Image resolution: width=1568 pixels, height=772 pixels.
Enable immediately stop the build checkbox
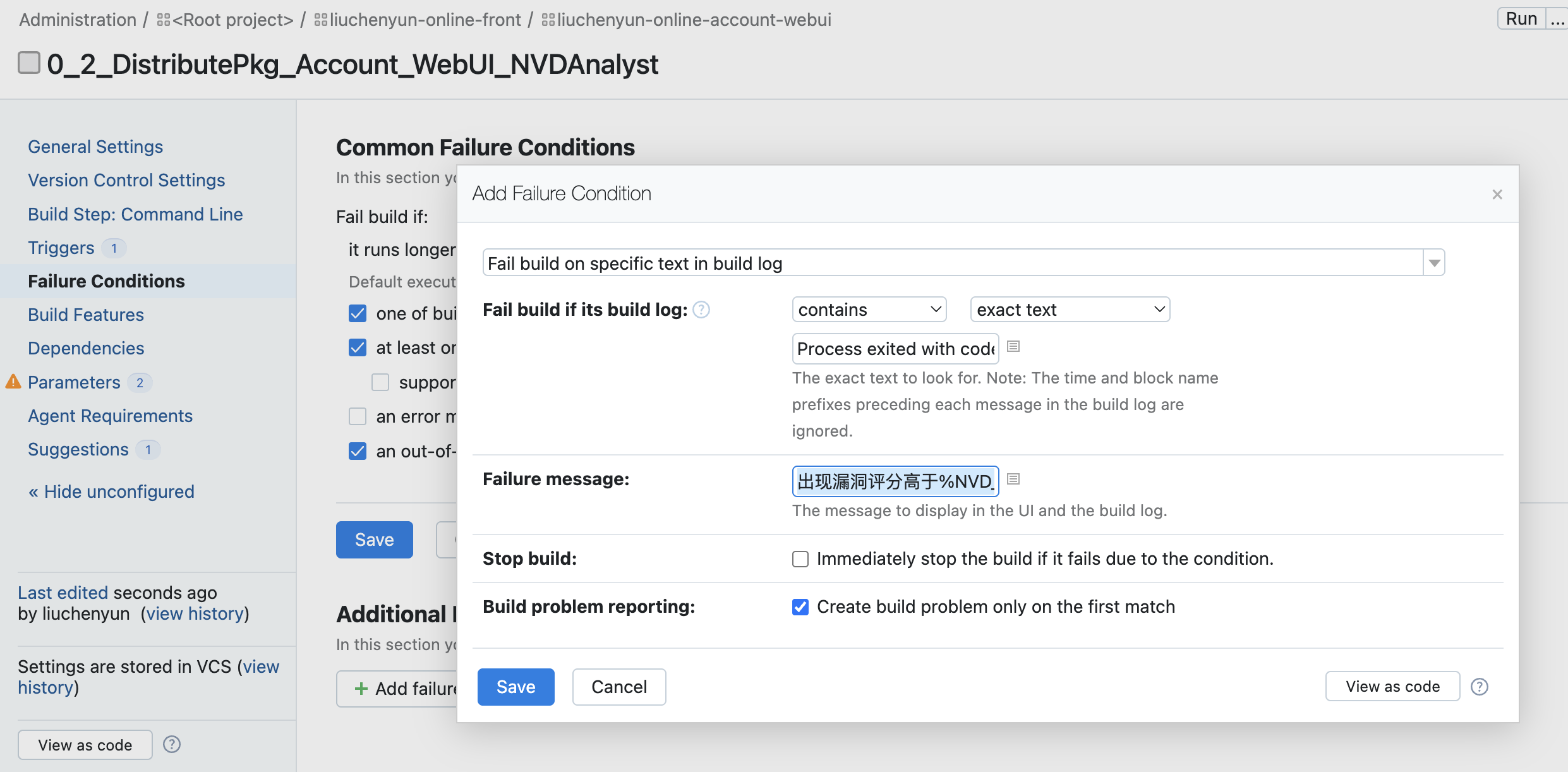click(800, 559)
